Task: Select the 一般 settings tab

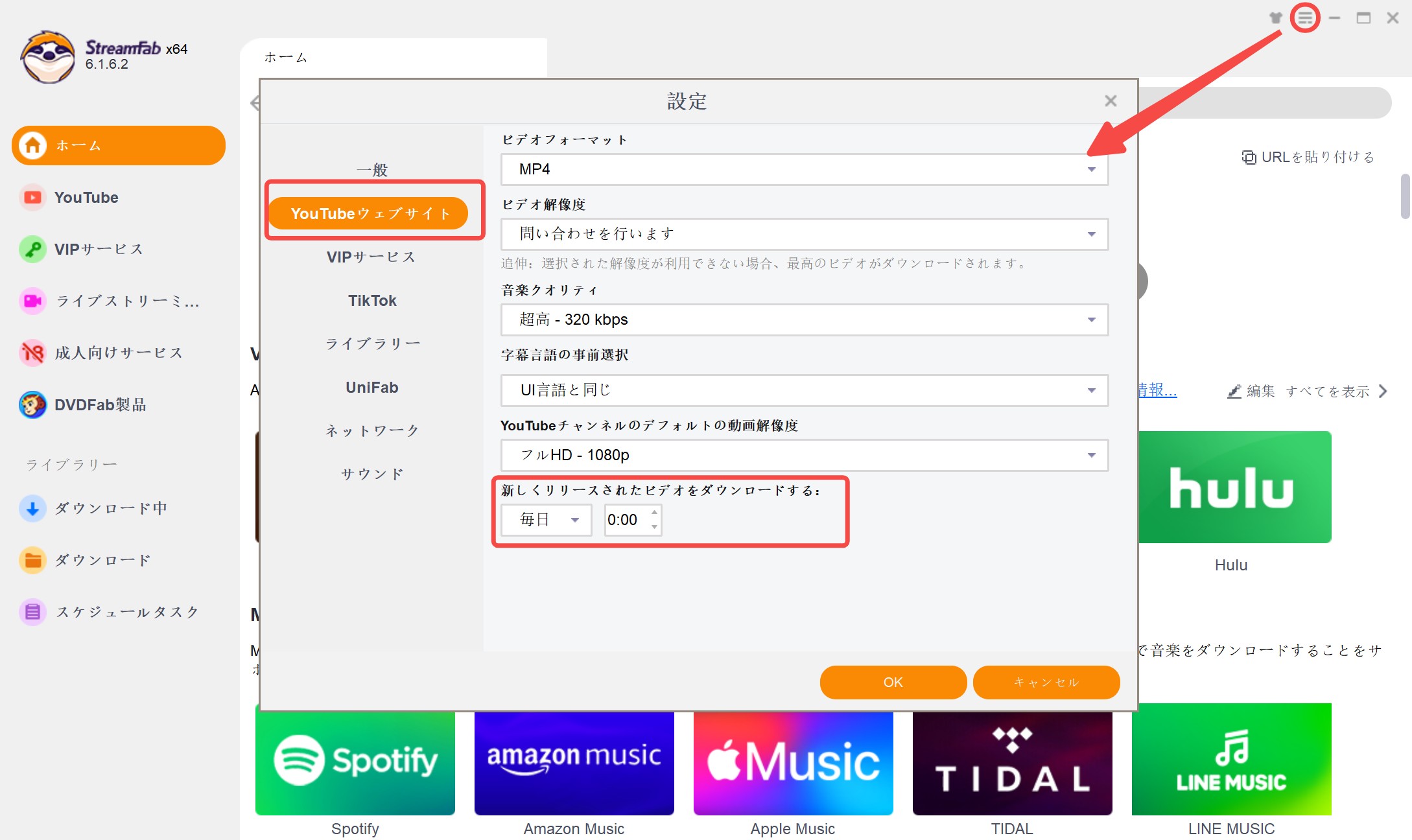Action: click(372, 170)
